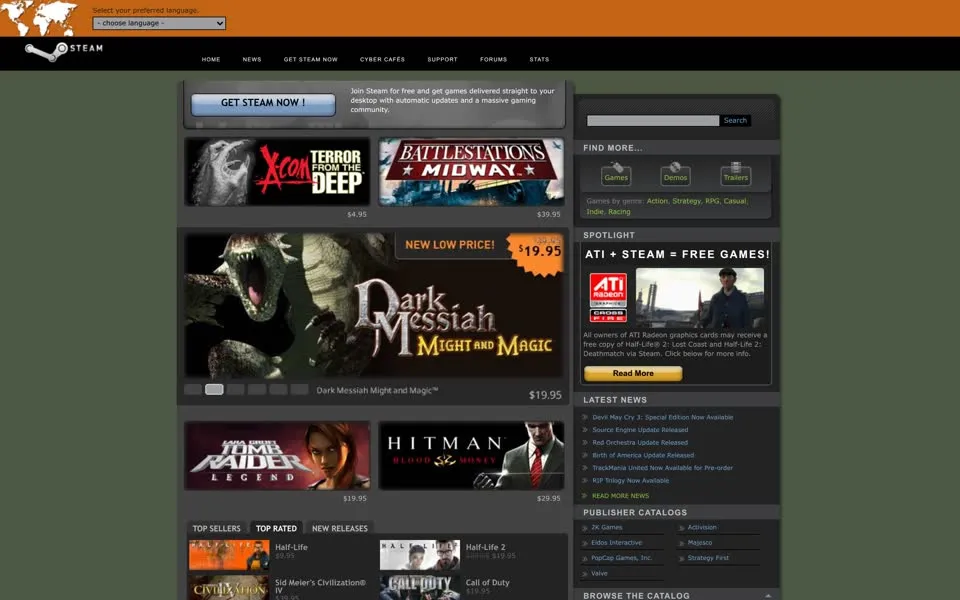Open NEWS in navigation bar
960x600 pixels.
click(x=252, y=59)
